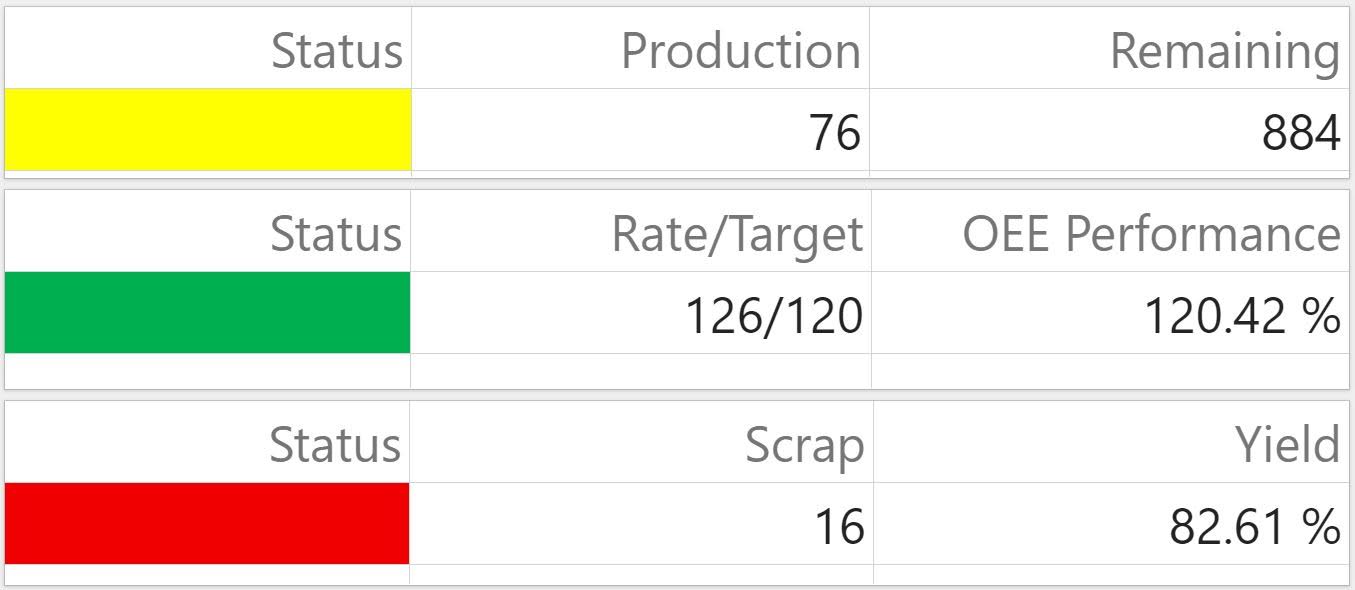This screenshot has width=1355, height=590.
Task: Click Status header above the red bar
Action: coord(335,445)
